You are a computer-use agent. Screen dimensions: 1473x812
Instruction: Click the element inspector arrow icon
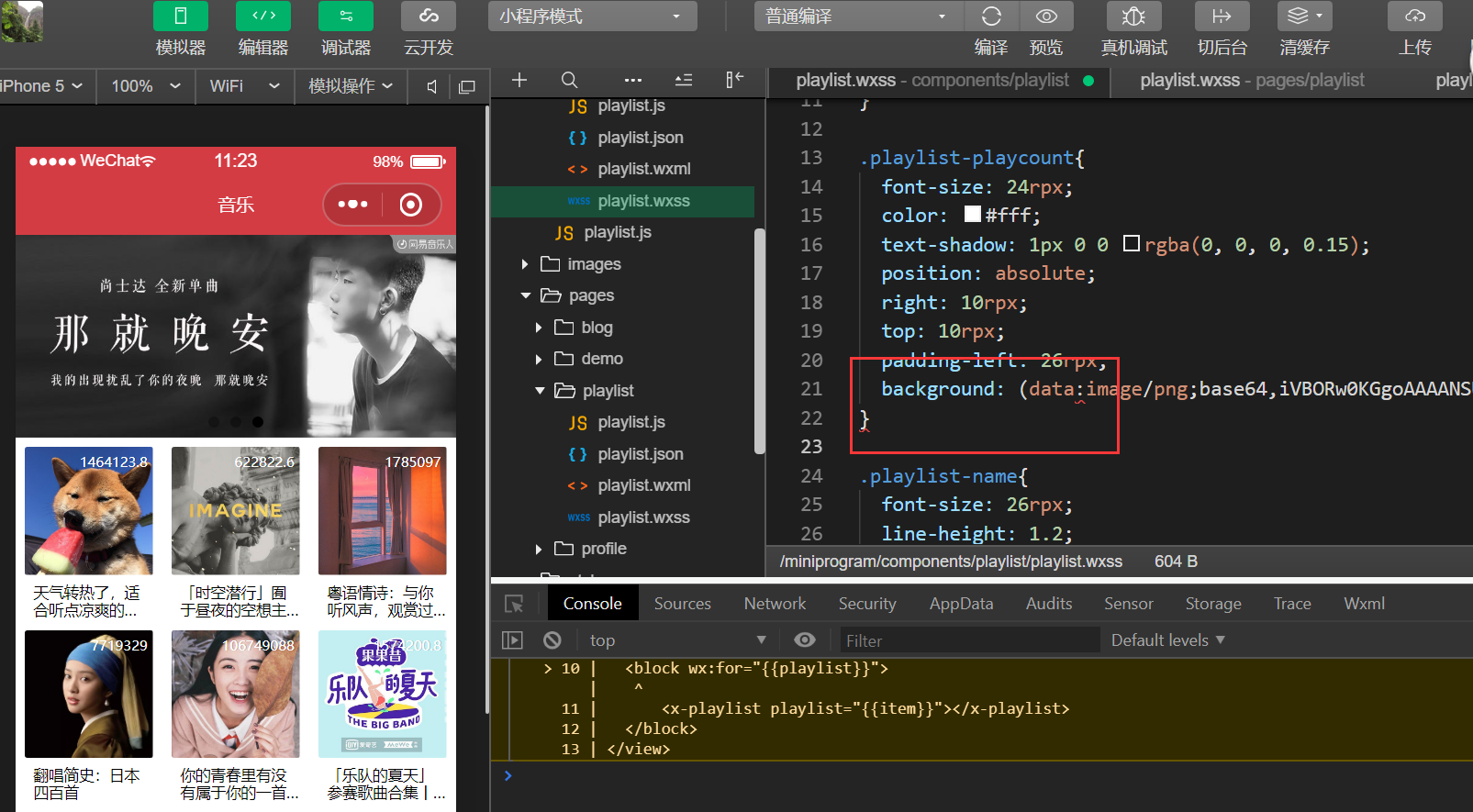(514, 604)
